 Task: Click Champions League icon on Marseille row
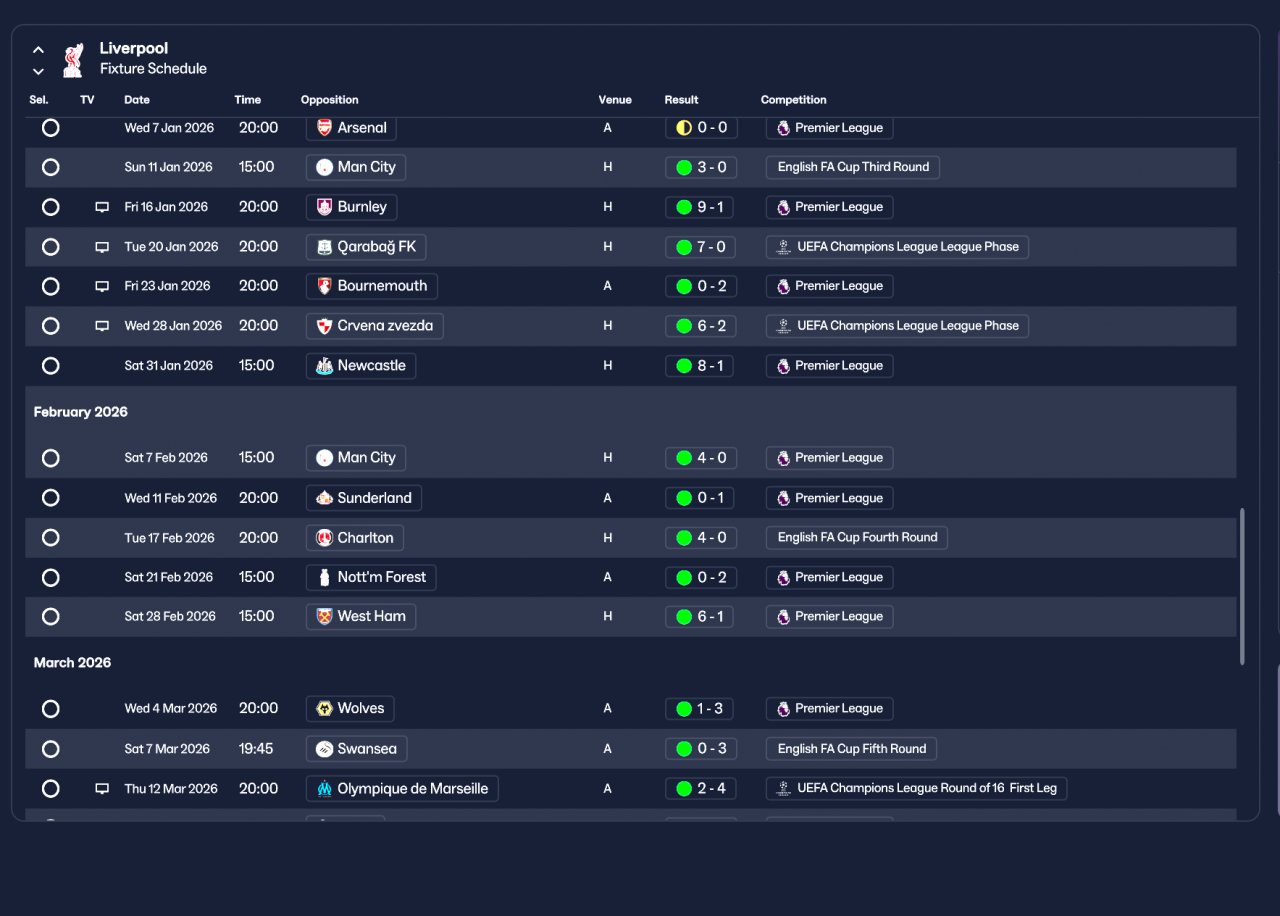coord(784,789)
